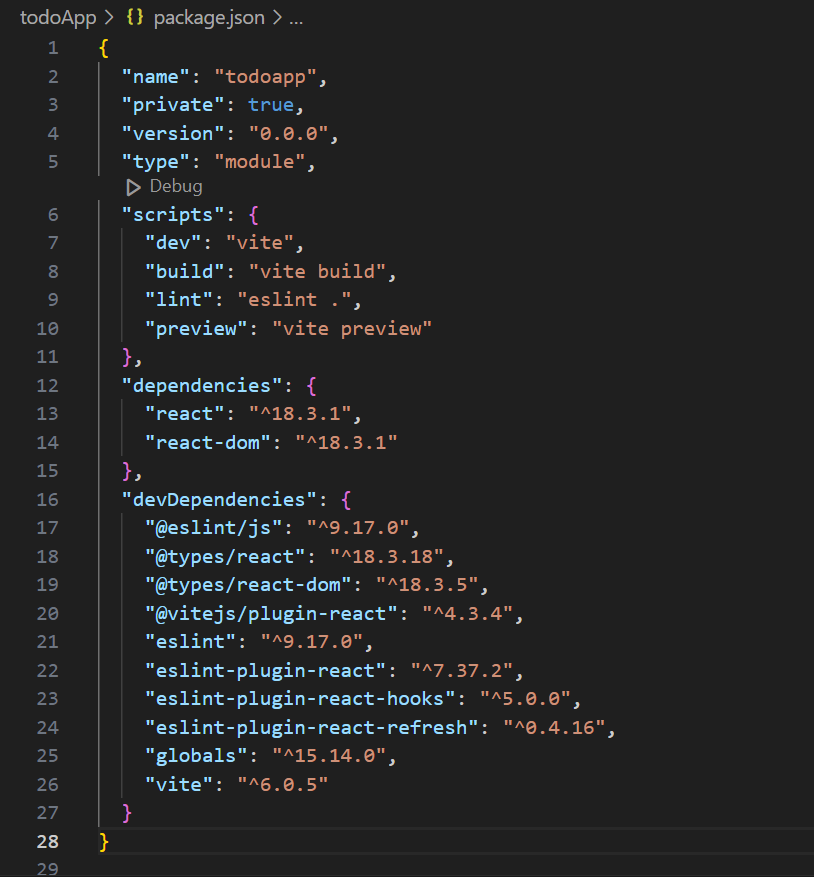Click the "react-dom" key on line 14
814x877 pixels.
(208, 443)
